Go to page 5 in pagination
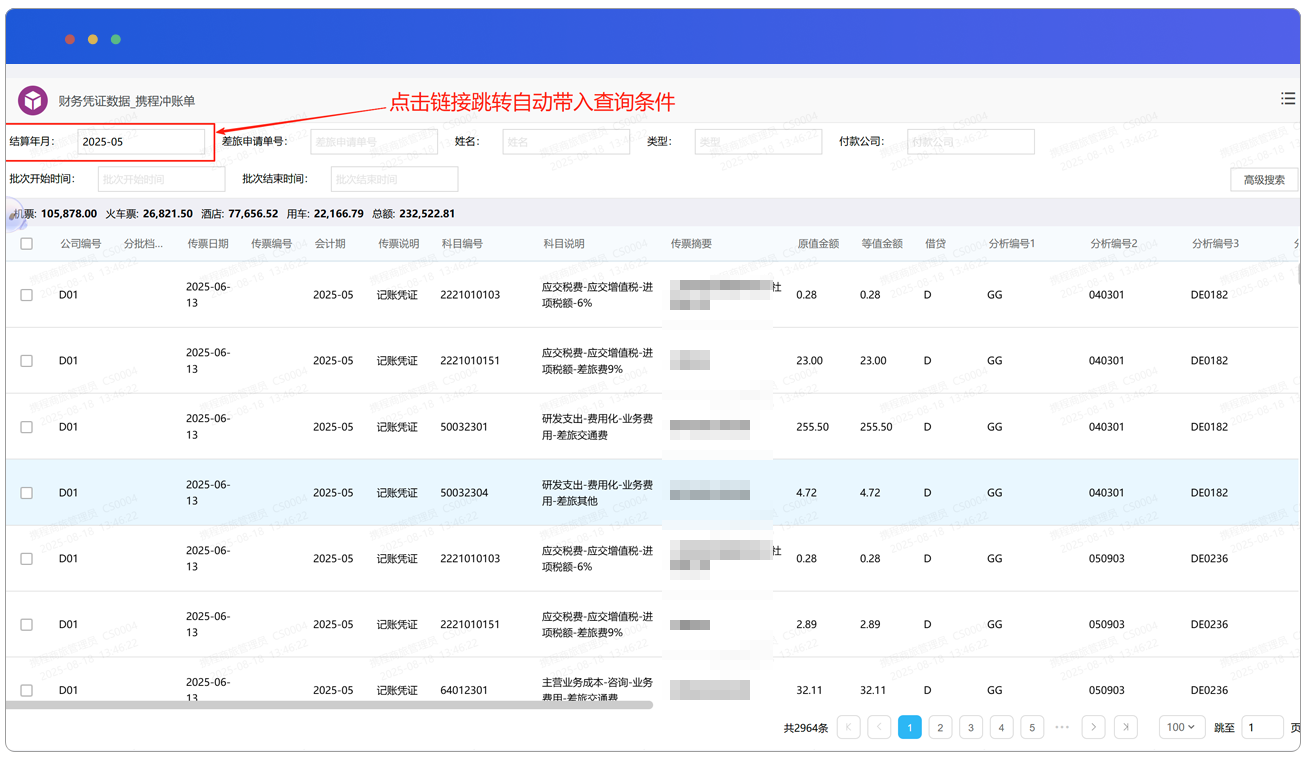 [1032, 727]
